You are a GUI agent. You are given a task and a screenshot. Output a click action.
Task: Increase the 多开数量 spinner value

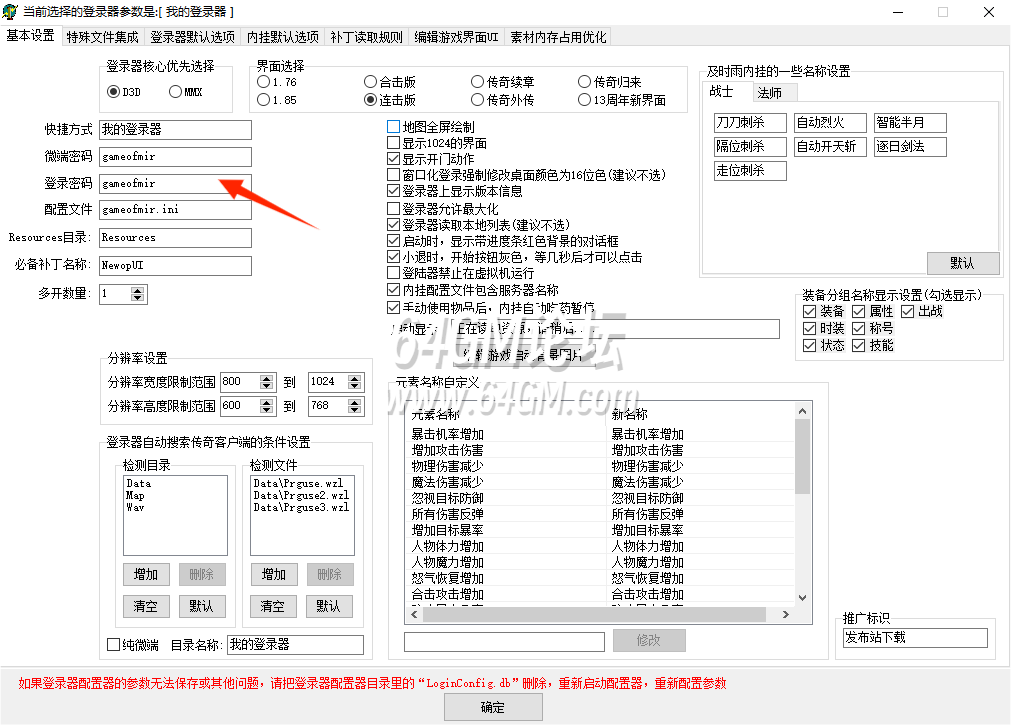(137, 290)
